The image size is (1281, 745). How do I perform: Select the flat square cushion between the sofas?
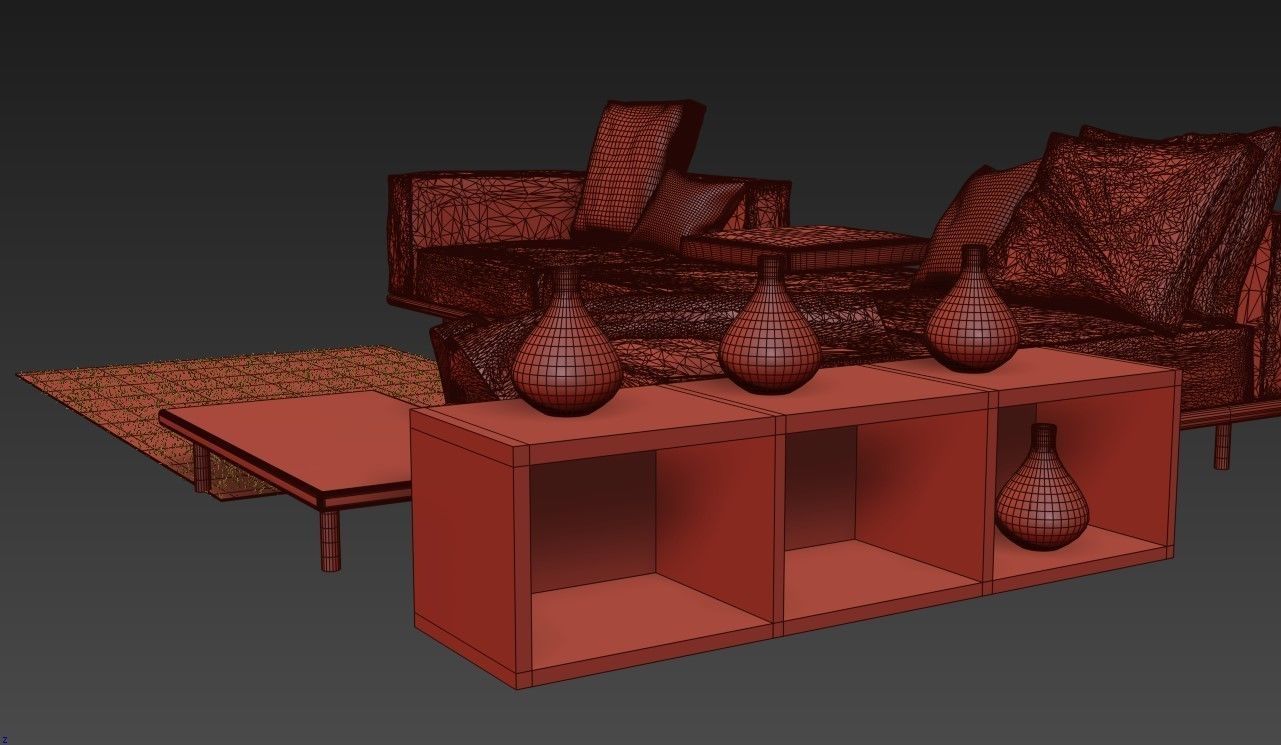pos(803,246)
